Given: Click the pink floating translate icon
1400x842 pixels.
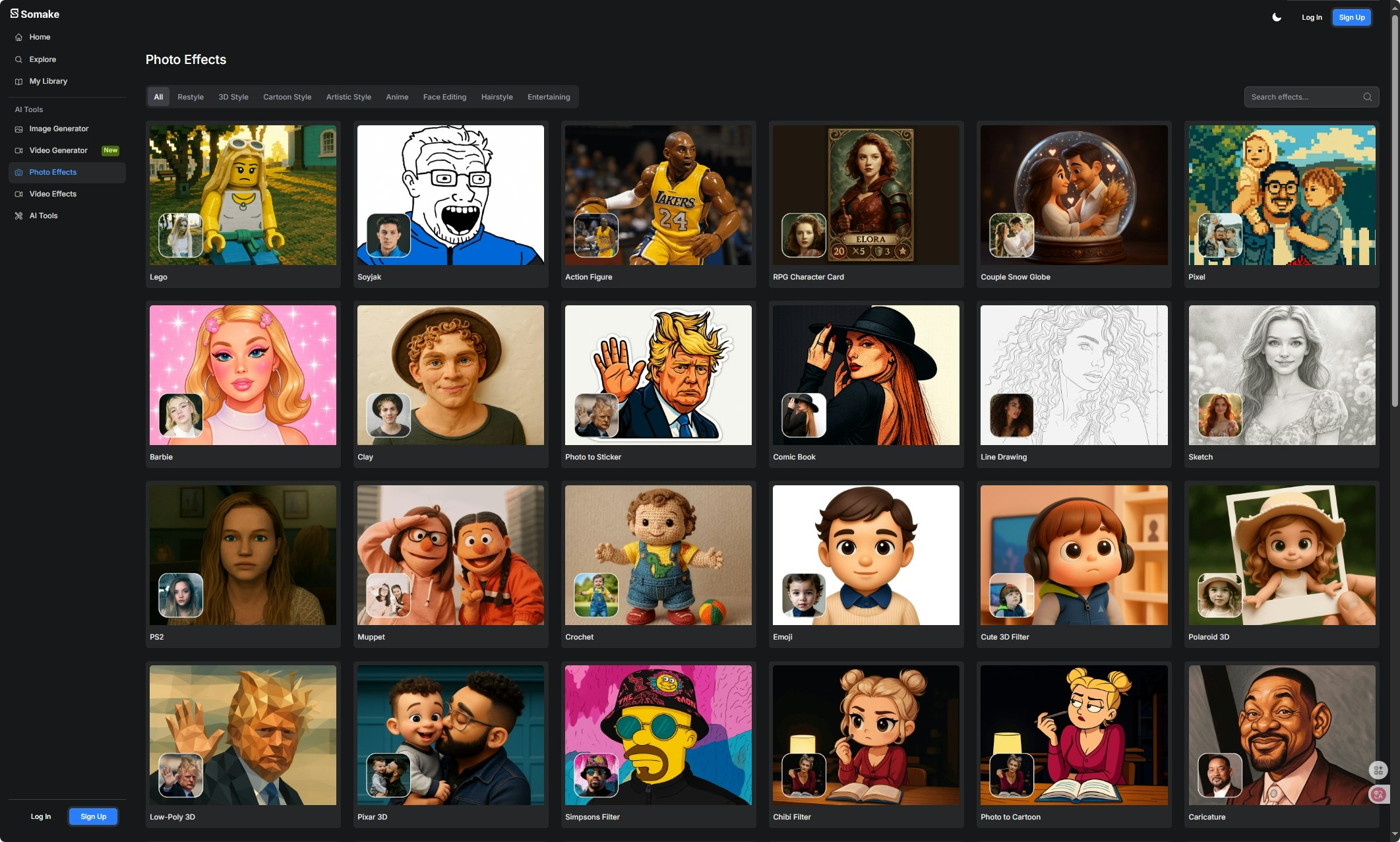Looking at the screenshot, I should pos(1378,795).
